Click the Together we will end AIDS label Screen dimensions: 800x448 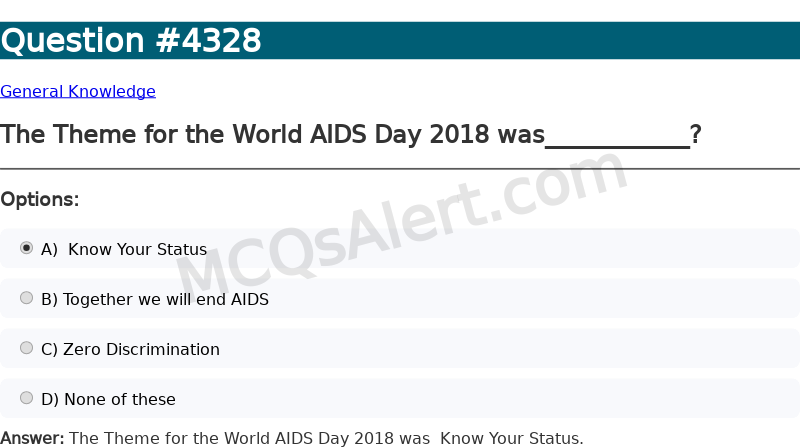(x=155, y=299)
